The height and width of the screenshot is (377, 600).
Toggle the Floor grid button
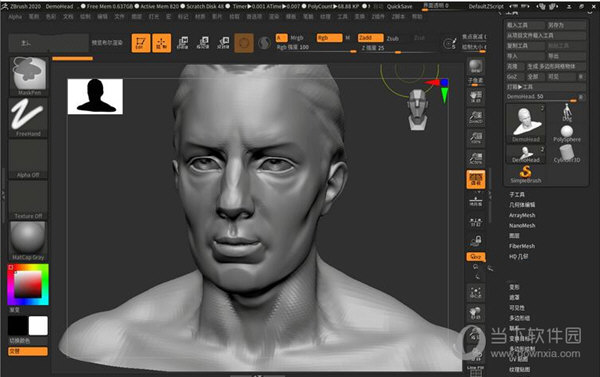point(476,201)
